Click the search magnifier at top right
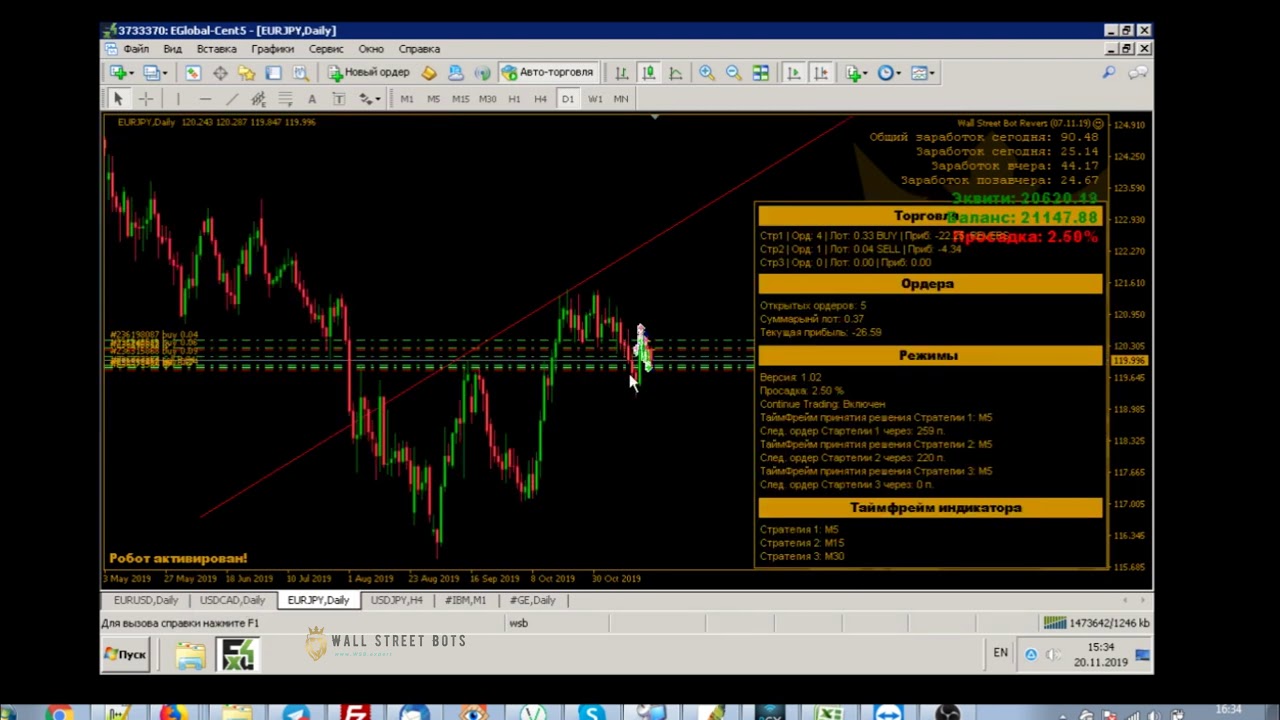 (1109, 72)
